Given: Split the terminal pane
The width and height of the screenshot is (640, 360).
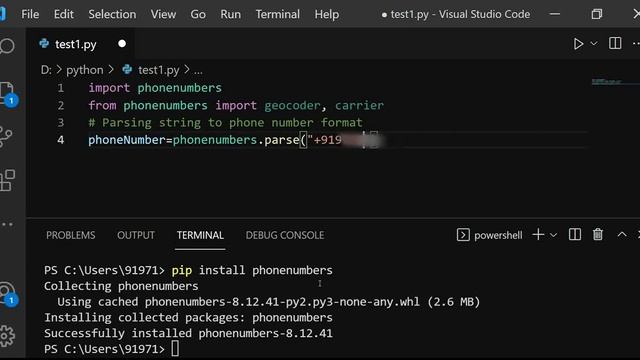Looking at the screenshot, I should point(575,235).
